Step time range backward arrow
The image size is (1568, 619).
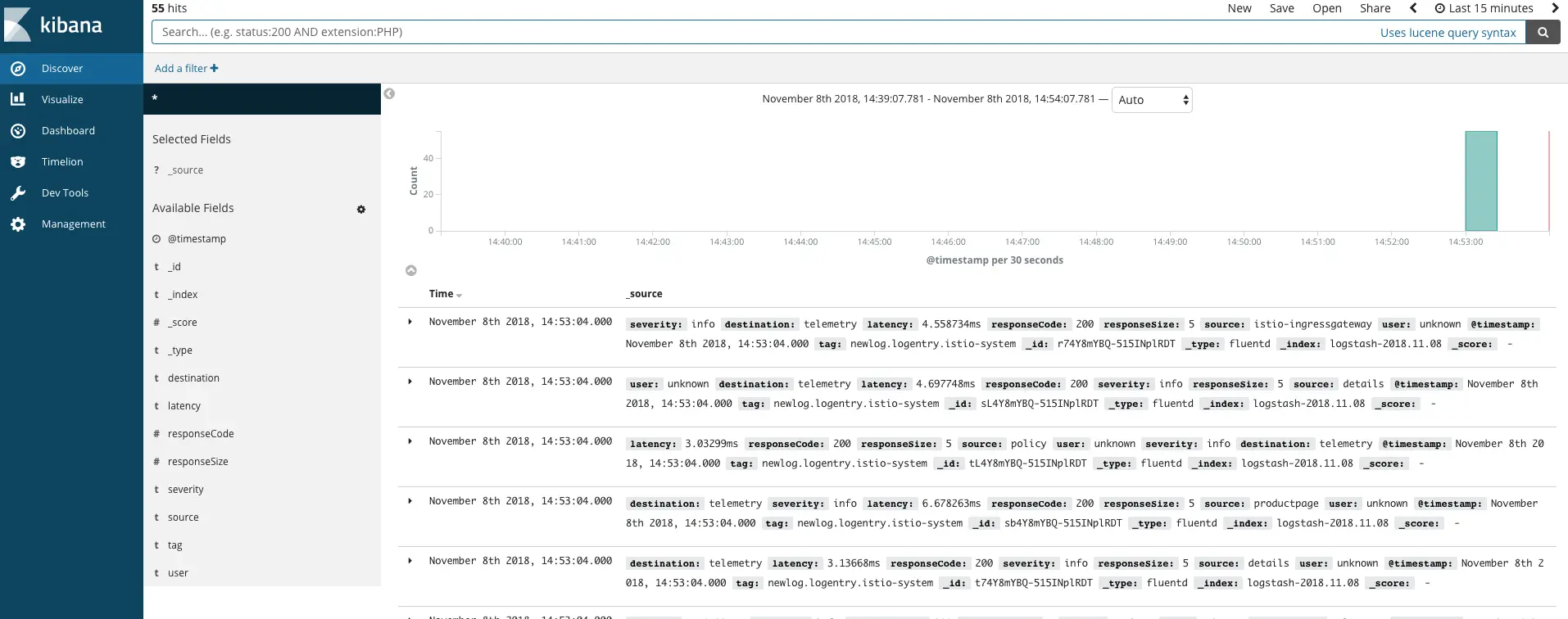(x=1413, y=8)
